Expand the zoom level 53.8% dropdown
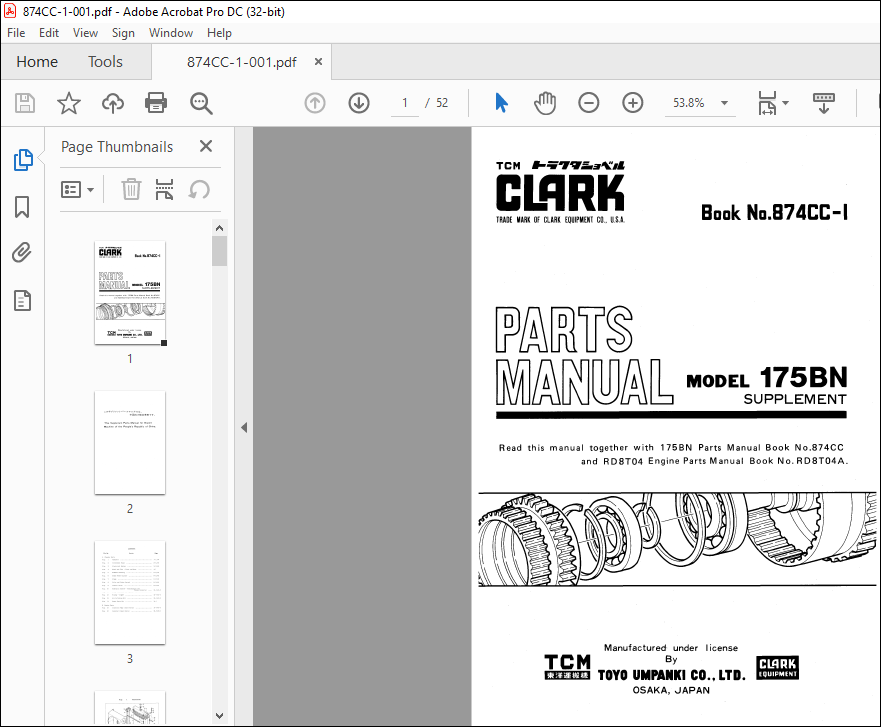The height and width of the screenshot is (727, 881). click(x=724, y=103)
